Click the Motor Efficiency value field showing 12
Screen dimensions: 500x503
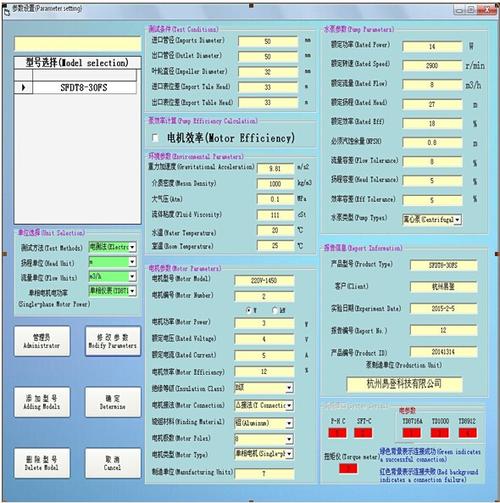(x=264, y=372)
